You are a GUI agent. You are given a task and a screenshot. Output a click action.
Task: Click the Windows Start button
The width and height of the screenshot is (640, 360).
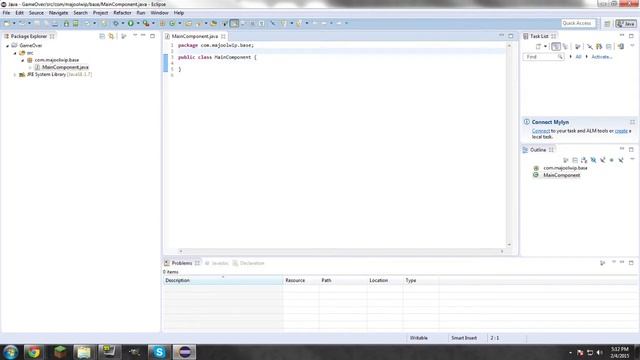11,352
